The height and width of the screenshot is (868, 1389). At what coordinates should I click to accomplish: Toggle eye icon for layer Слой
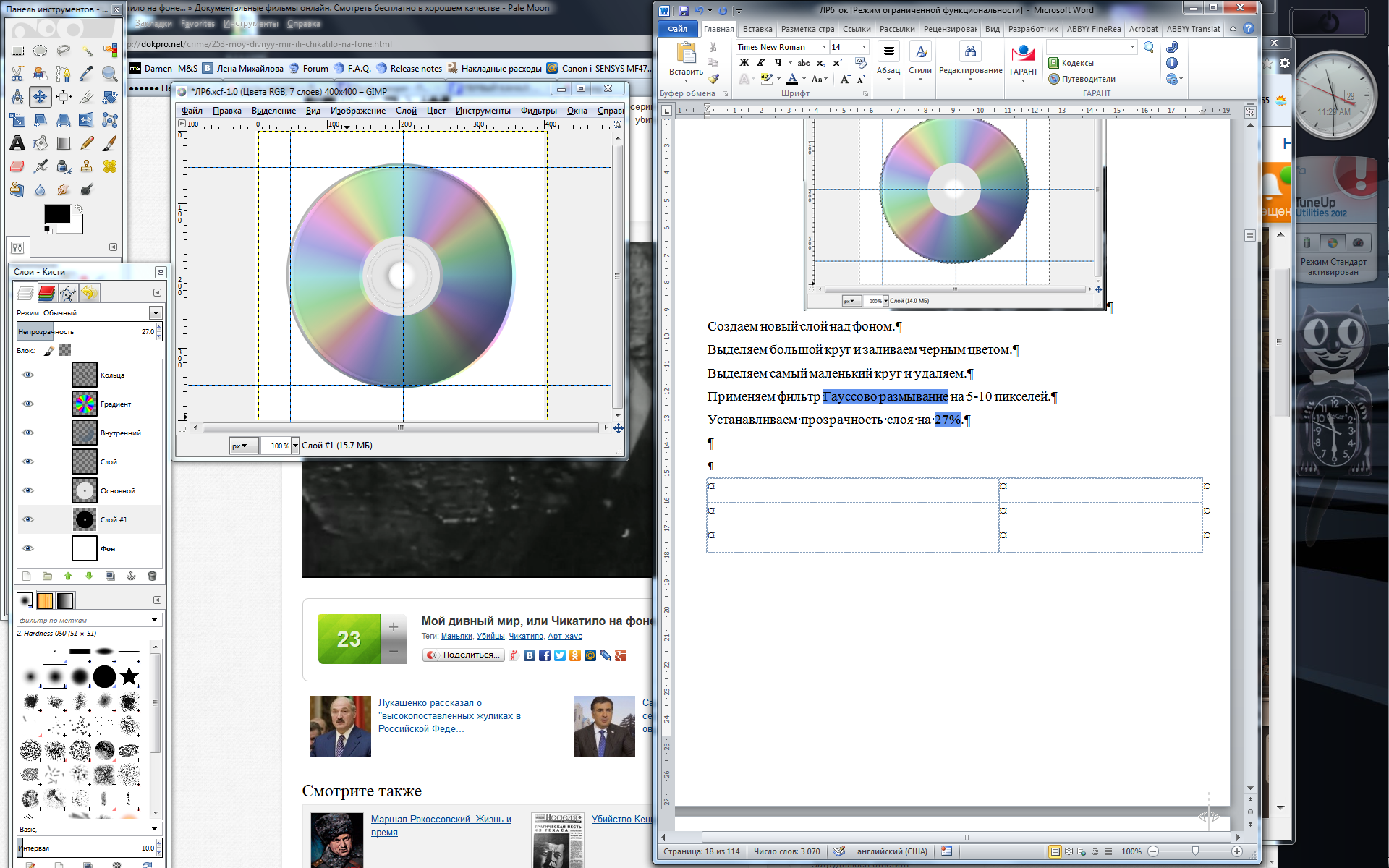coord(28,461)
